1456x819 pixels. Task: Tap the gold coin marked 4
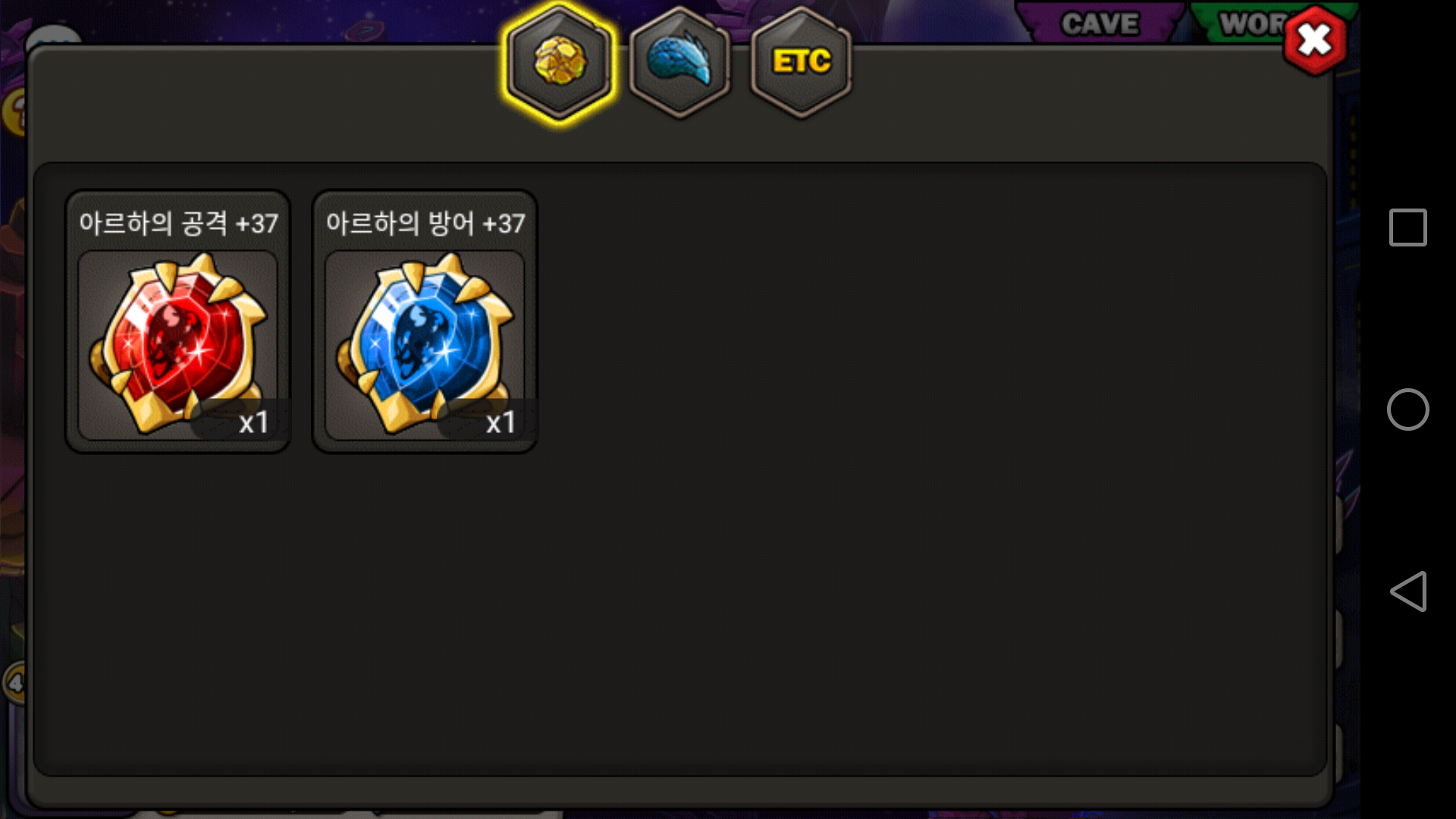pyautogui.click(x=14, y=682)
